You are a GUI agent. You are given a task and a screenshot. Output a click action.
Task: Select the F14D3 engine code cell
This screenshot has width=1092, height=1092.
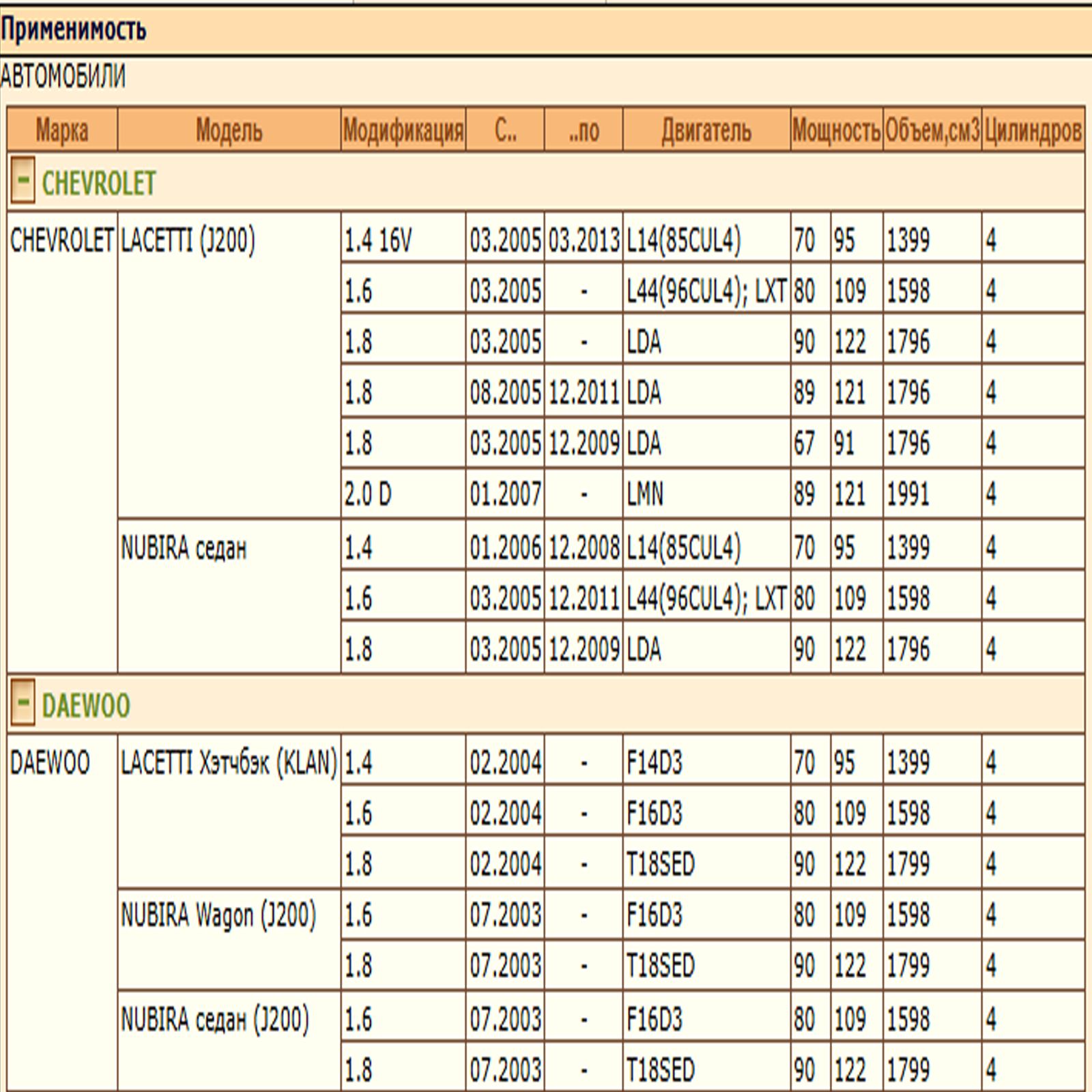(x=706, y=760)
